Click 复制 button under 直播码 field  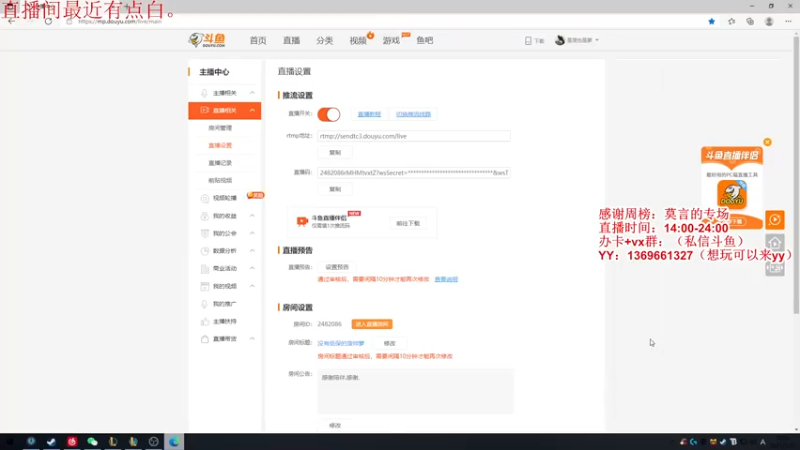[x=335, y=189]
